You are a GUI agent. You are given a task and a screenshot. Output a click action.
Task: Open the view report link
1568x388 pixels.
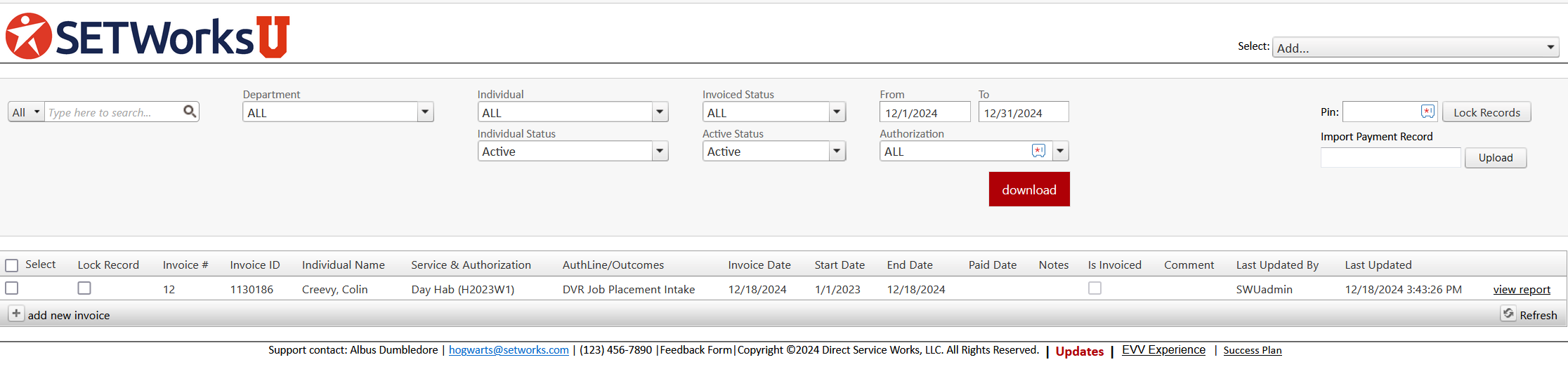pos(1522,290)
